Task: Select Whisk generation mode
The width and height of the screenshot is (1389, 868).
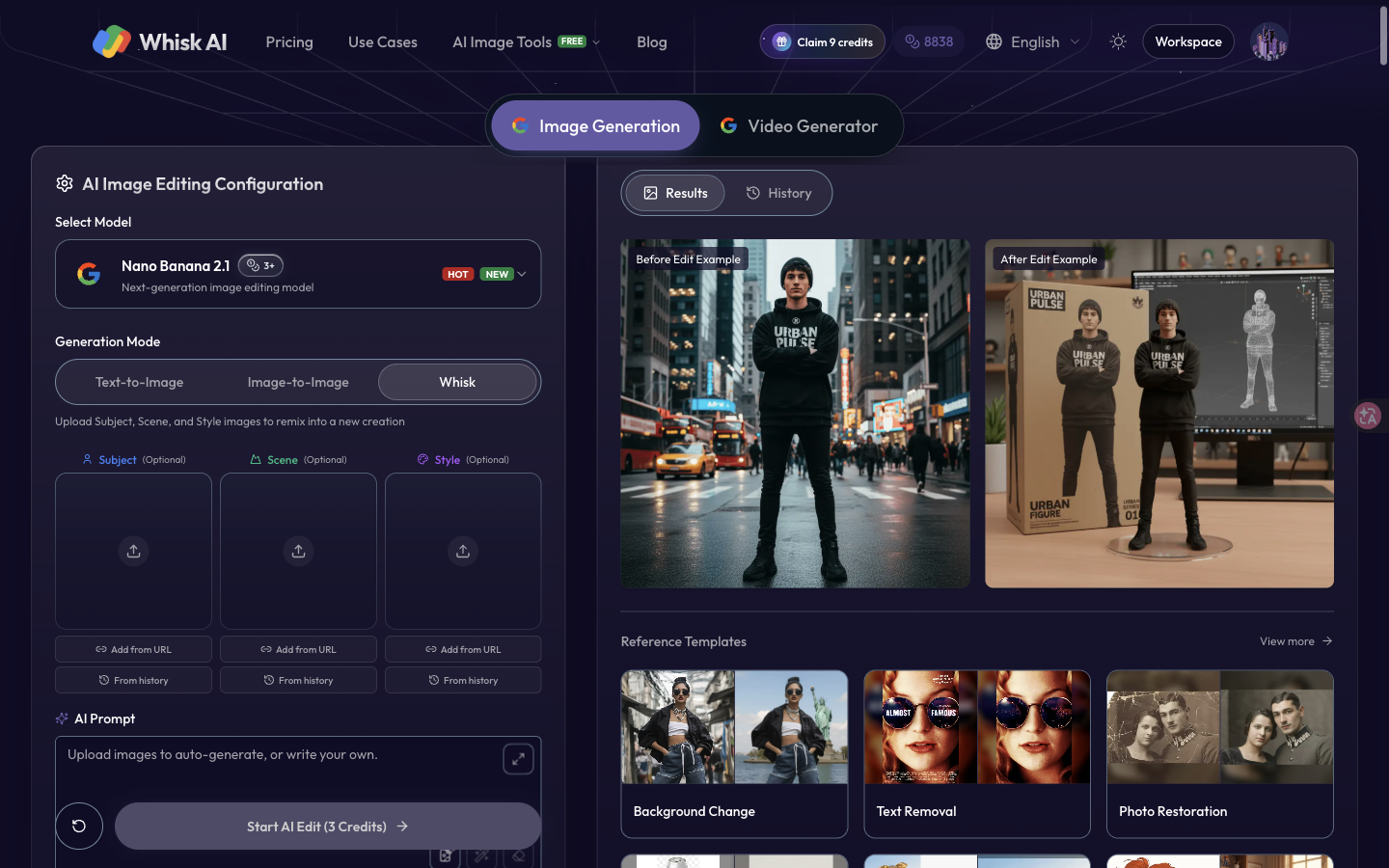Action: pos(457,382)
